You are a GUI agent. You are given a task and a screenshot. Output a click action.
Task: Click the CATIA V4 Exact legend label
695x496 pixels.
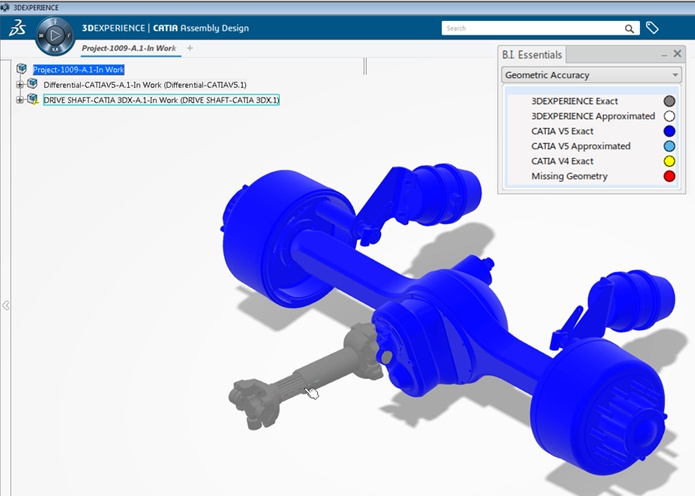[x=562, y=161]
